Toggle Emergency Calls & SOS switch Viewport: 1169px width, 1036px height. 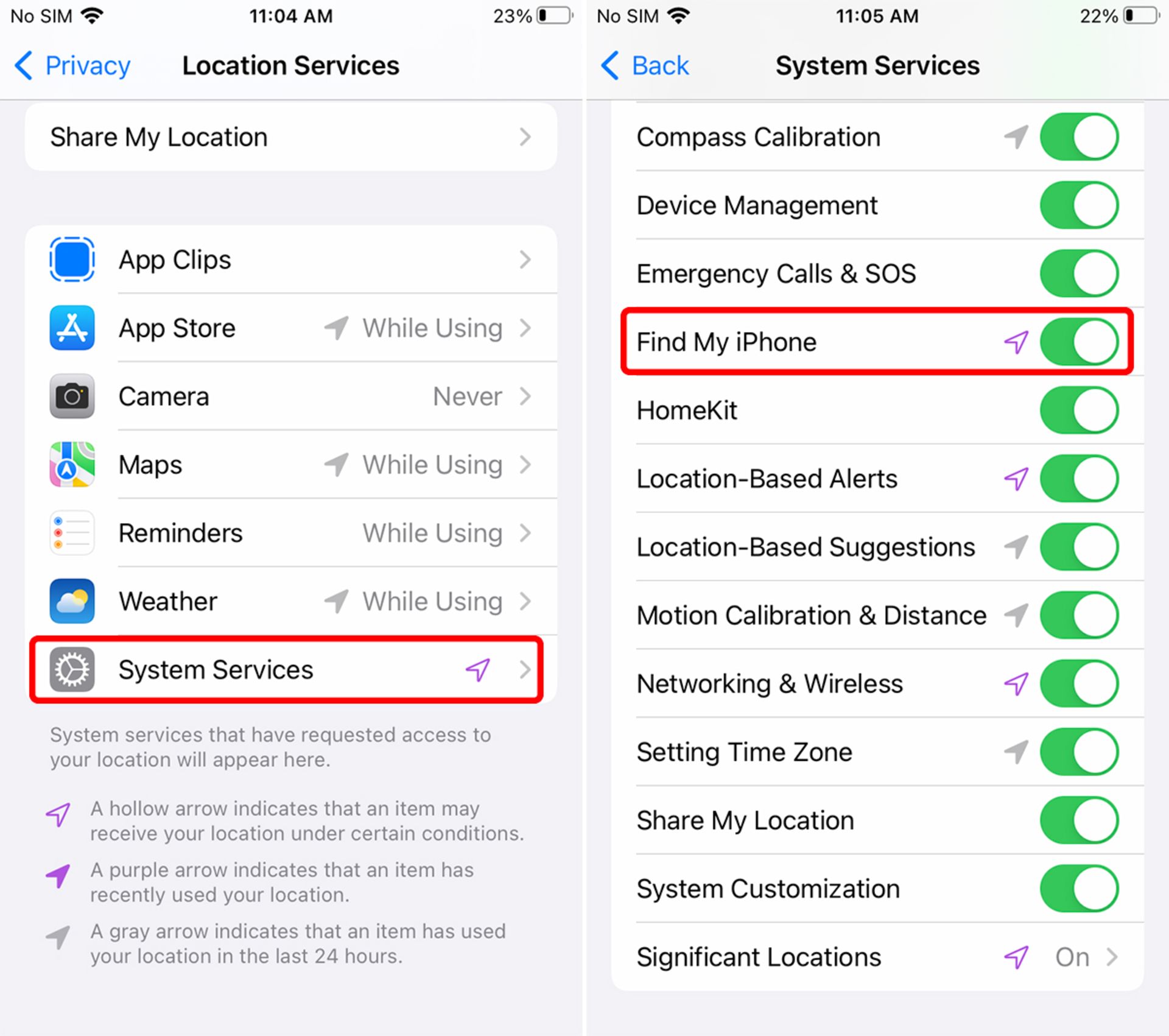1079,273
